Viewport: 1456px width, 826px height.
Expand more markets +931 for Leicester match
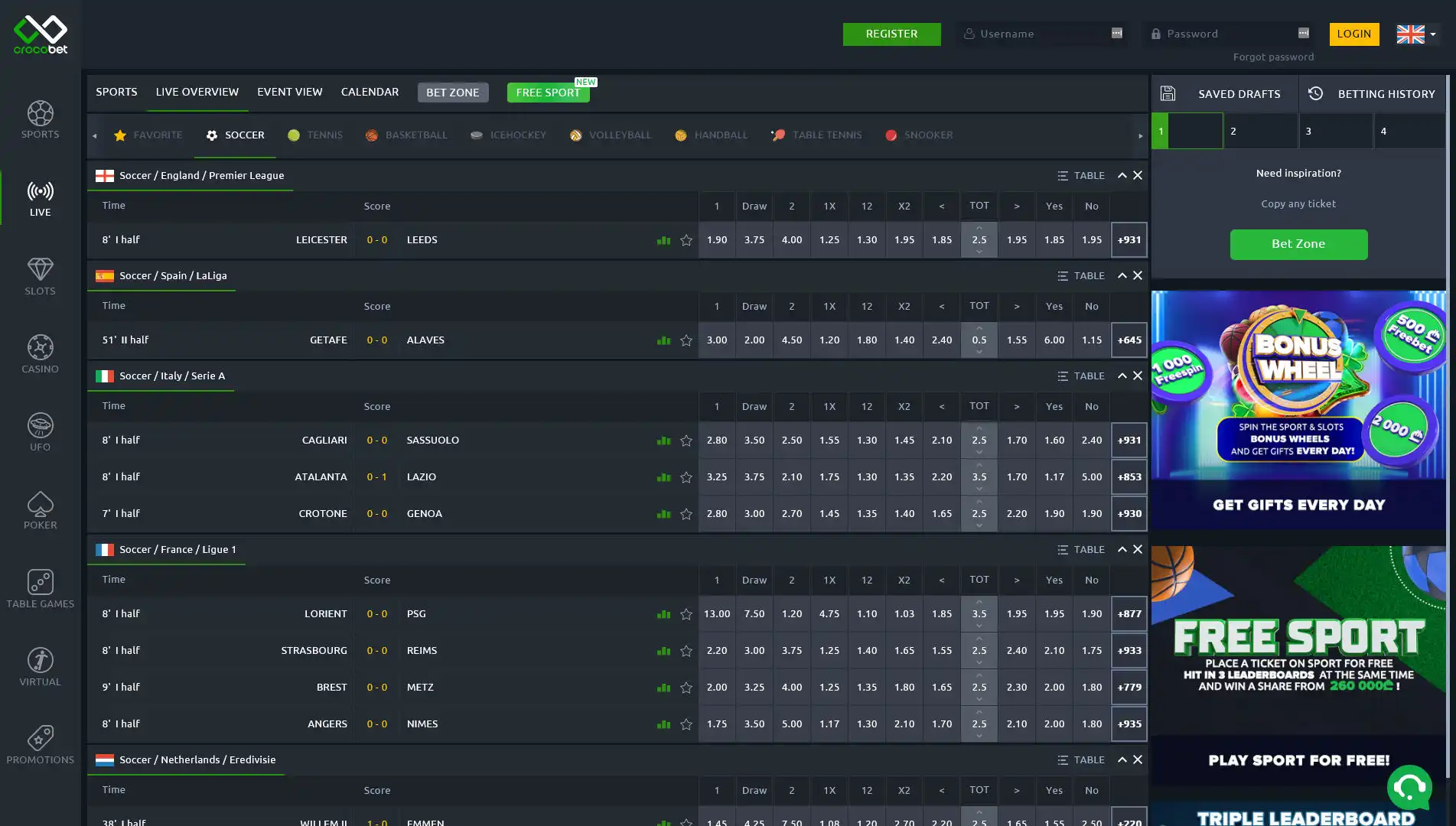click(x=1129, y=240)
